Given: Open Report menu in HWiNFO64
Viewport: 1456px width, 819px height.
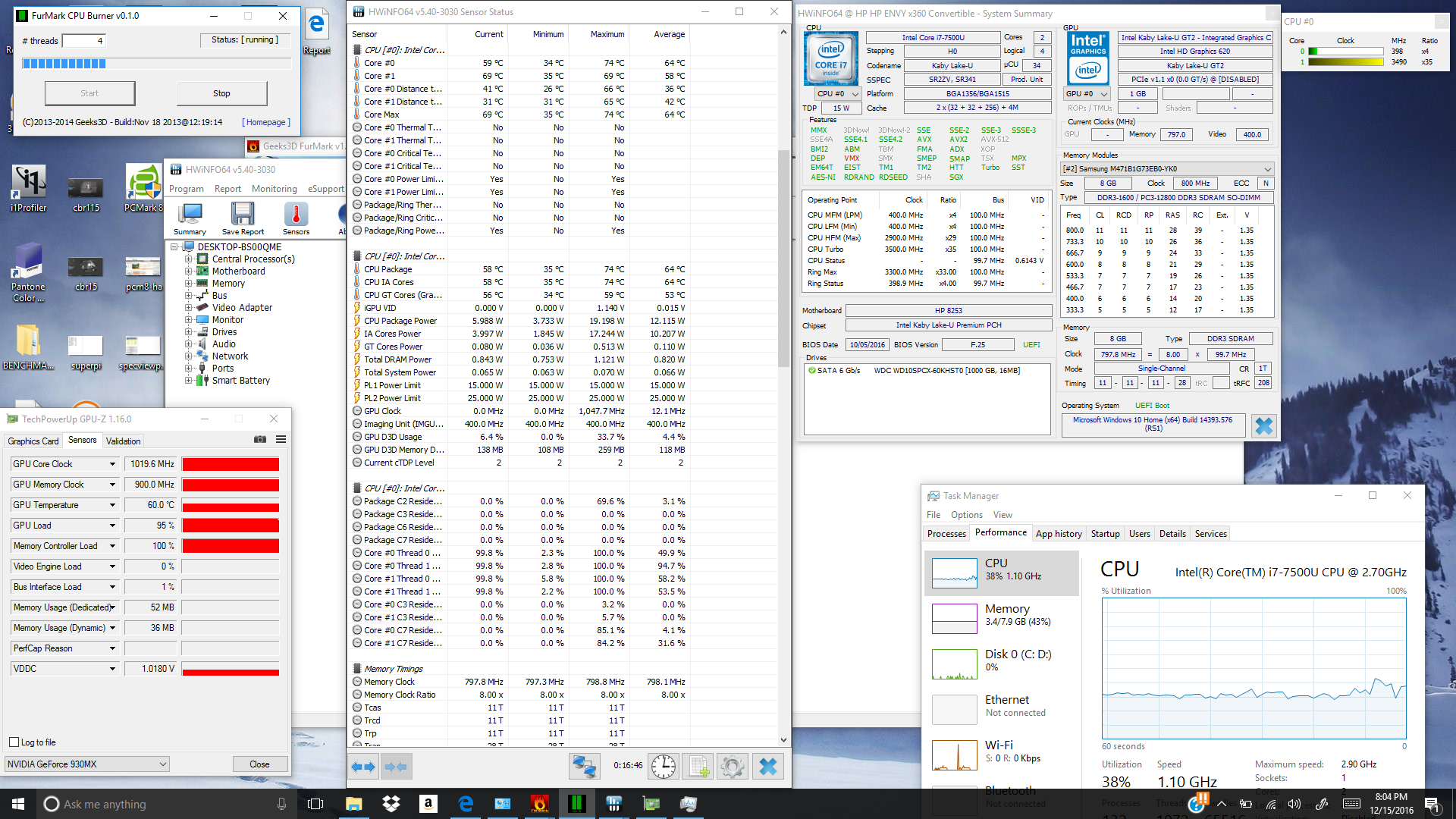Looking at the screenshot, I should (227, 189).
